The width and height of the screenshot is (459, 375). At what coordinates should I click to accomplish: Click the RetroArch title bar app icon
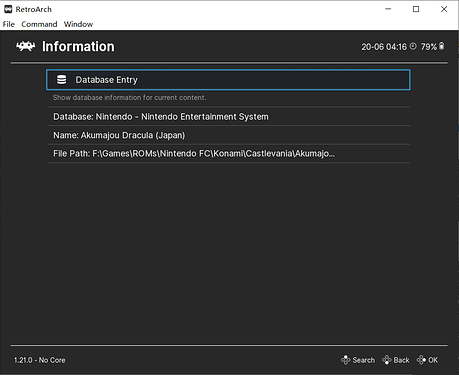(8, 9)
